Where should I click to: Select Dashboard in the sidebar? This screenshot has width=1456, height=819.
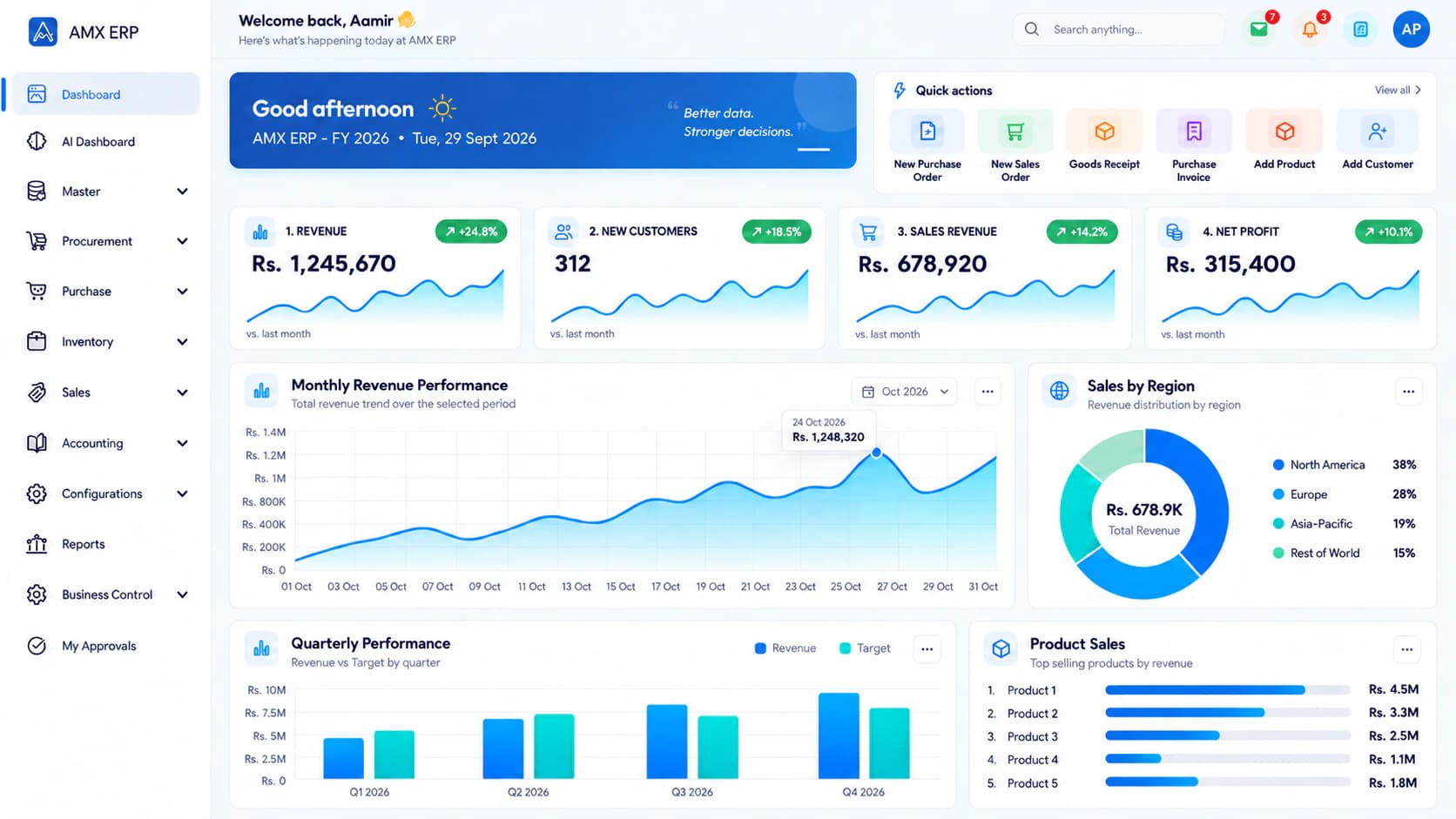tap(104, 94)
